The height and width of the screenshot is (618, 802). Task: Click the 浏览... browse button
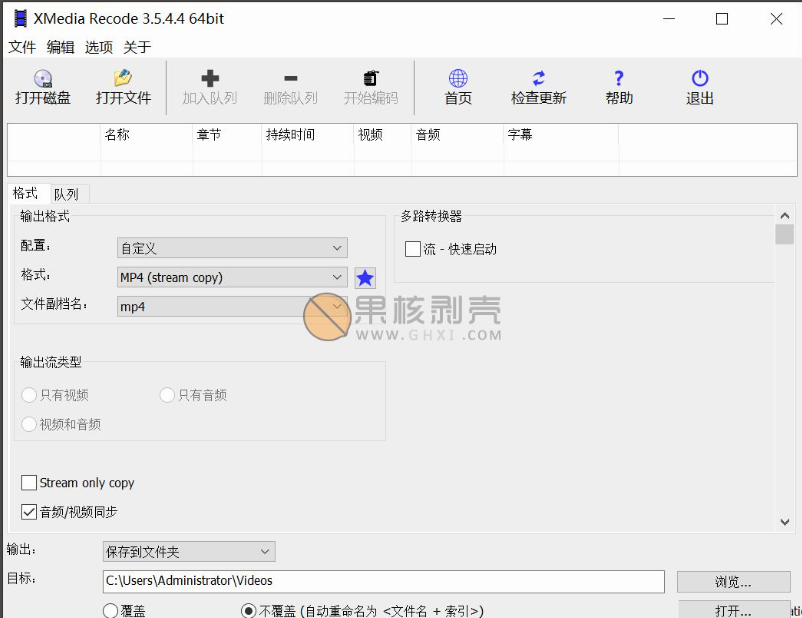(x=733, y=582)
